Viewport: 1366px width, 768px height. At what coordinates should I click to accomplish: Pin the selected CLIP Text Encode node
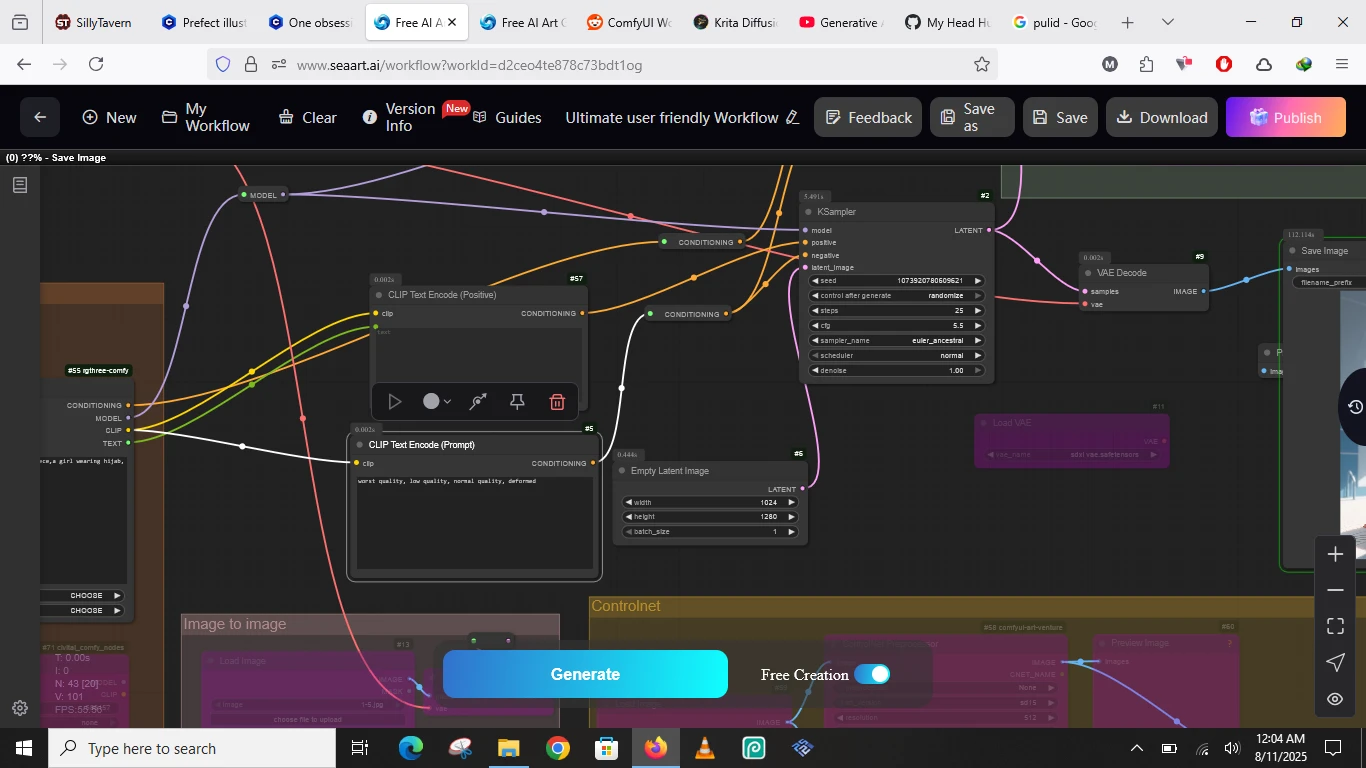(517, 402)
